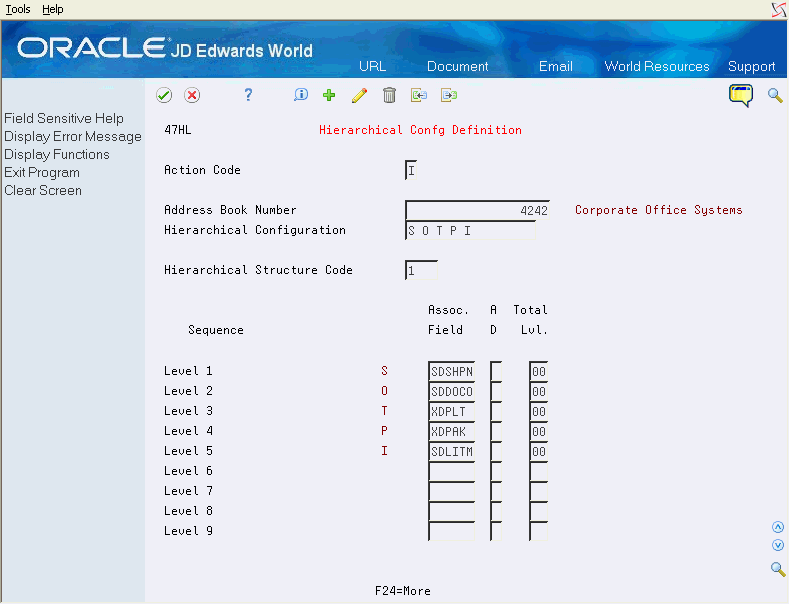
Task: Click the green plus Add icon
Action: click(329, 95)
